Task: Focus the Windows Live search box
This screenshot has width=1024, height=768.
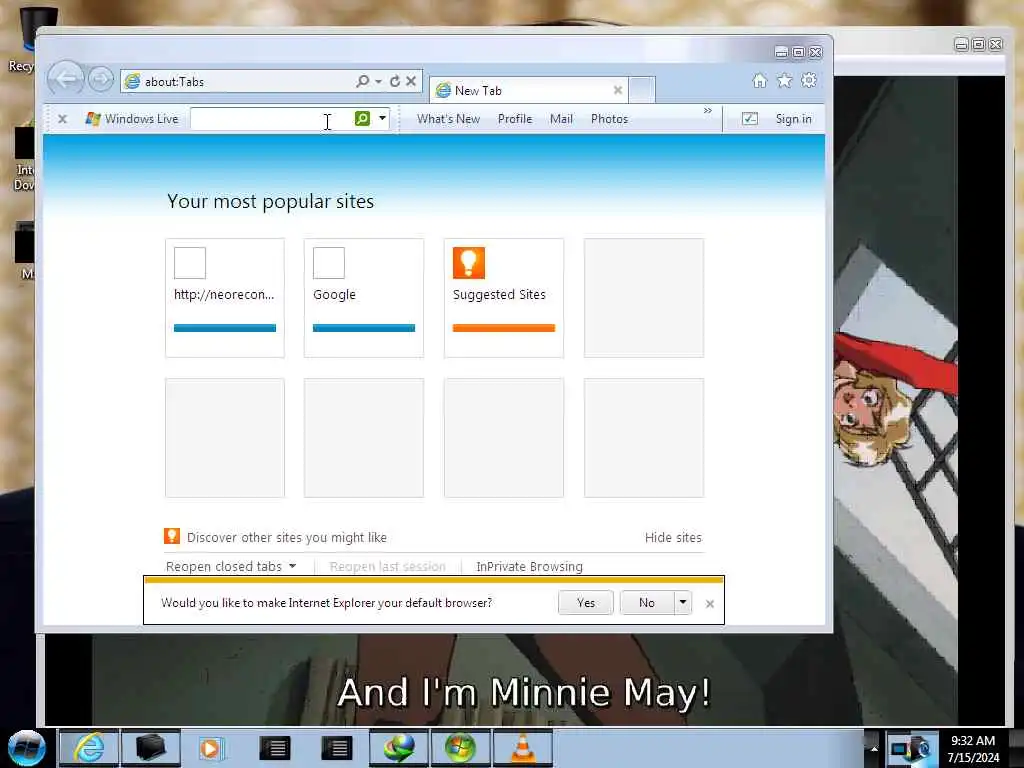Action: click(x=270, y=119)
